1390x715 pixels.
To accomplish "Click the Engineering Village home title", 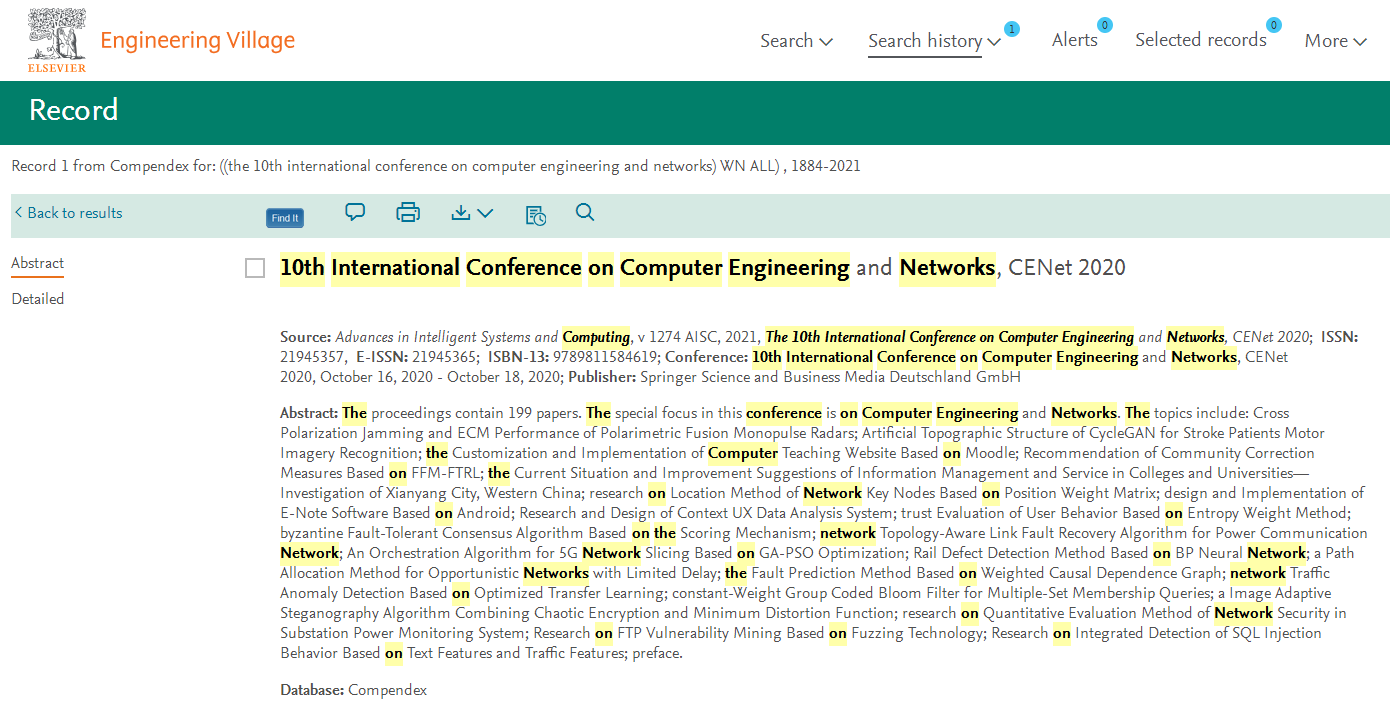I will tap(197, 40).
